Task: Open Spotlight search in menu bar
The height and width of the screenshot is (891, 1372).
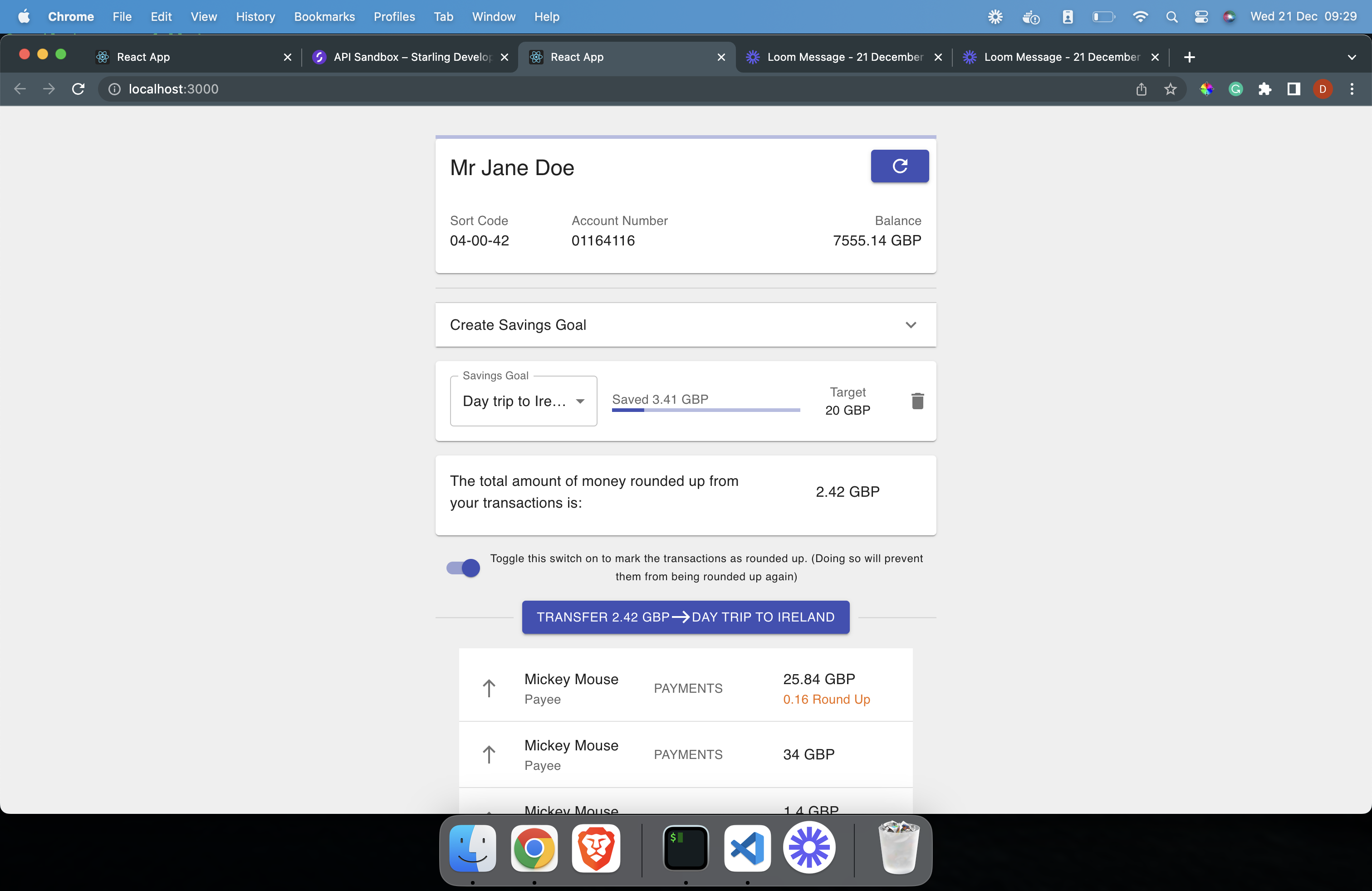Action: [1171, 17]
